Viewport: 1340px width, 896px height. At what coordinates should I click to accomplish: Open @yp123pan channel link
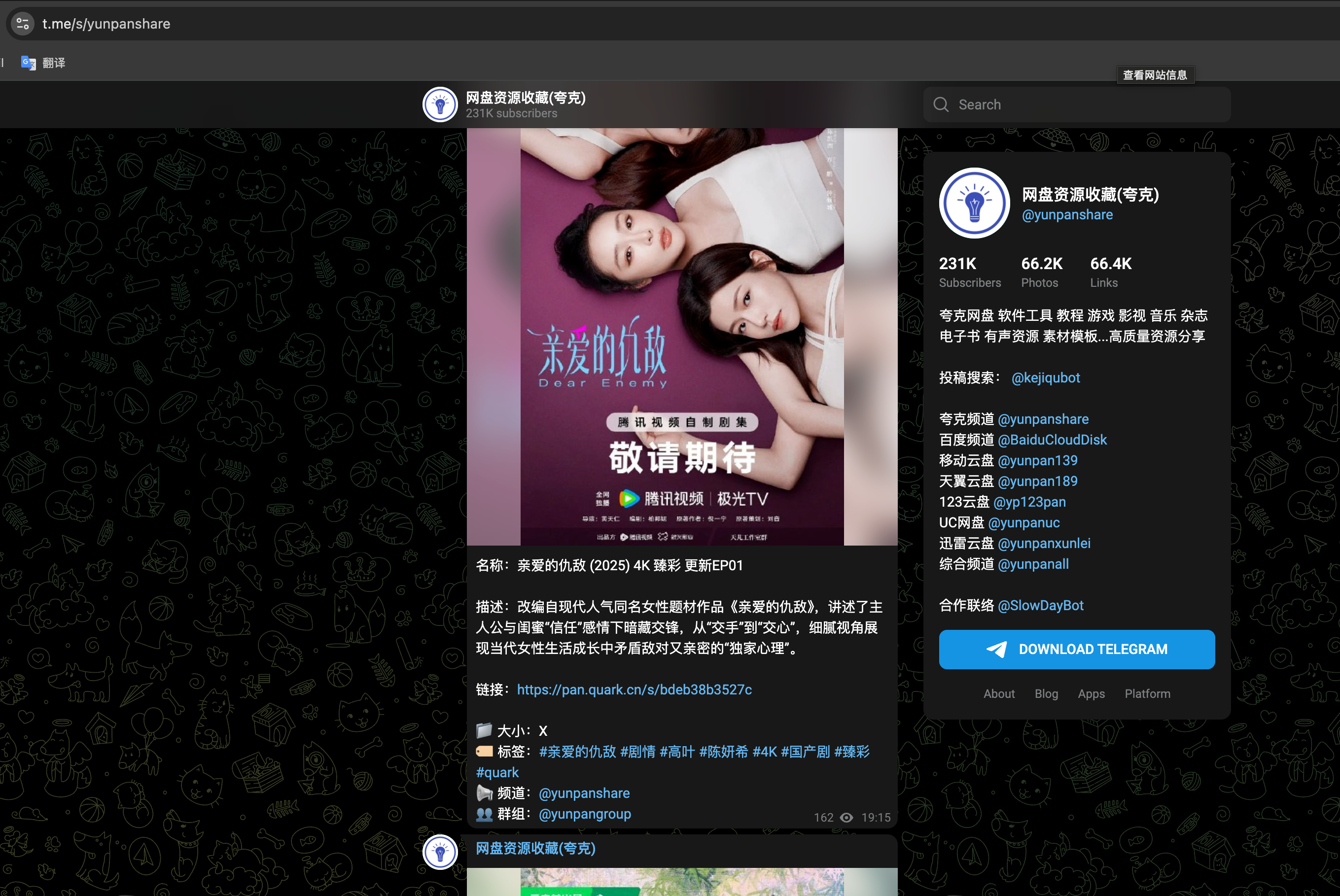[1029, 502]
